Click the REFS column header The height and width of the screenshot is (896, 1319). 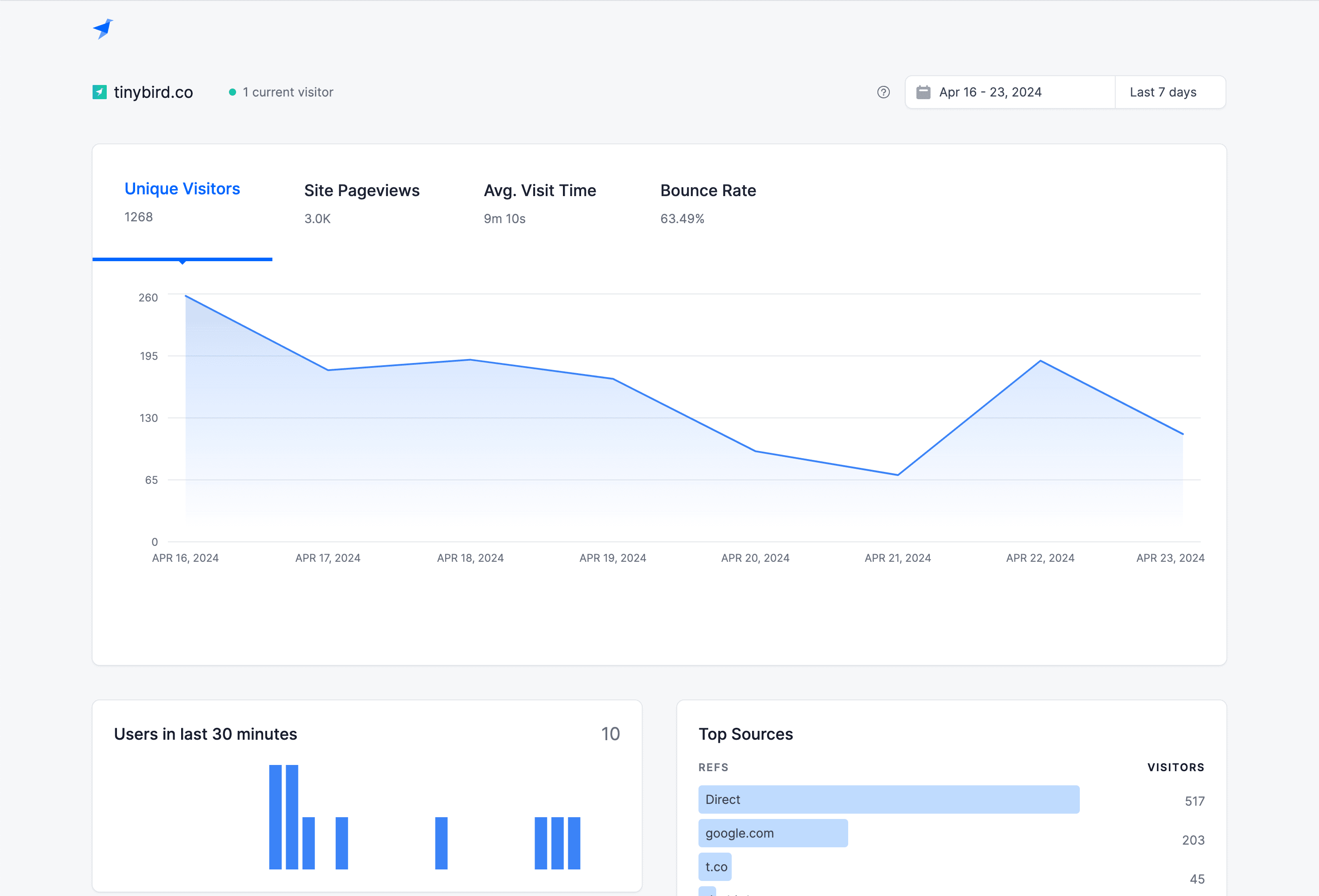coord(713,767)
